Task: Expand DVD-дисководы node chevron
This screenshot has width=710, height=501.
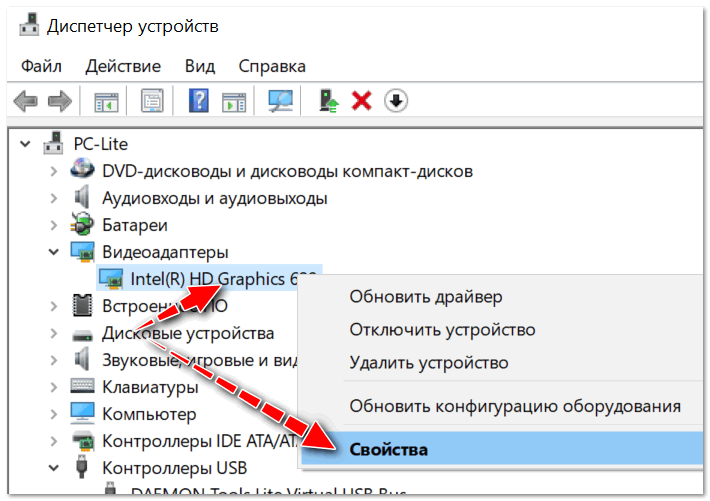Action: [53, 171]
